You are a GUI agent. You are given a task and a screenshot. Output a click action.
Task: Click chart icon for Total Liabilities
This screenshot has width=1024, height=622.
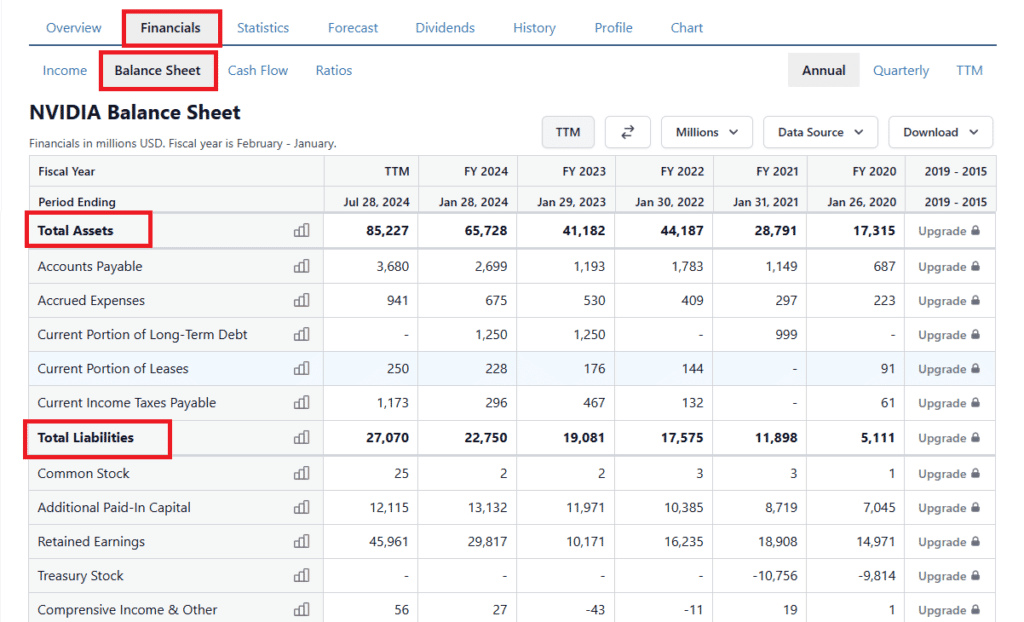[301, 438]
